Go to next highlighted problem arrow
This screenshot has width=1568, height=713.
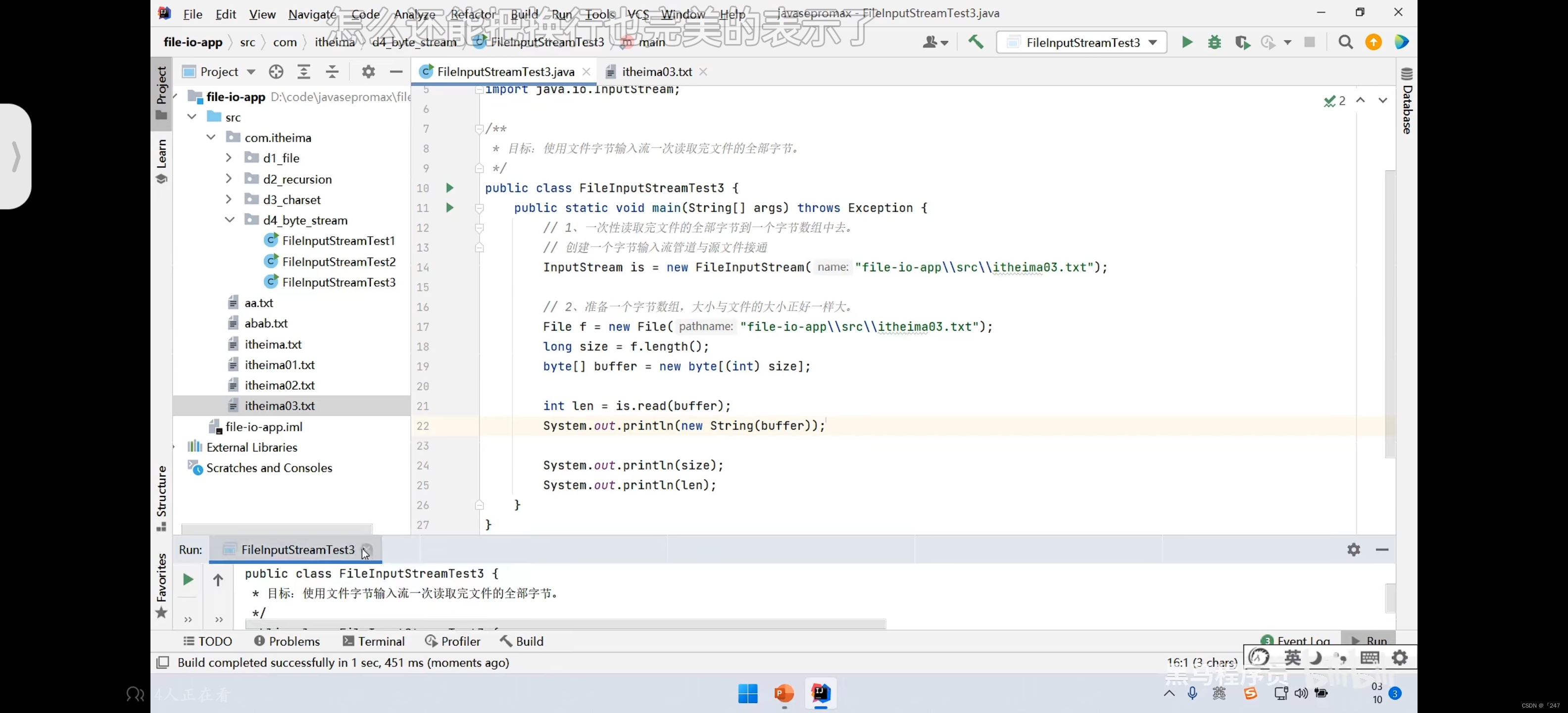coord(1382,101)
